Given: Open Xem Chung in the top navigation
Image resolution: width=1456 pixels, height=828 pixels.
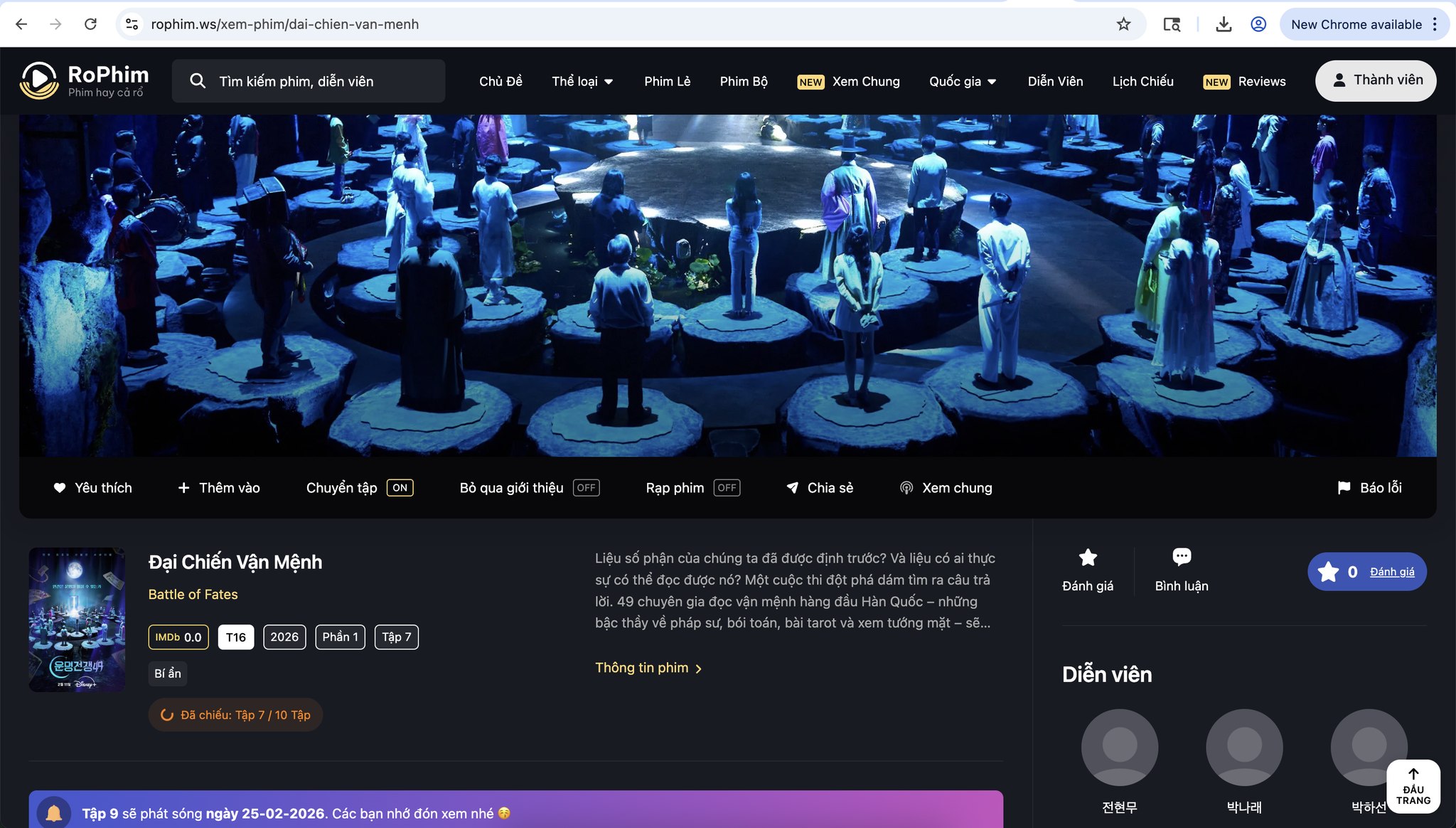Looking at the screenshot, I should pyautogui.click(x=848, y=81).
